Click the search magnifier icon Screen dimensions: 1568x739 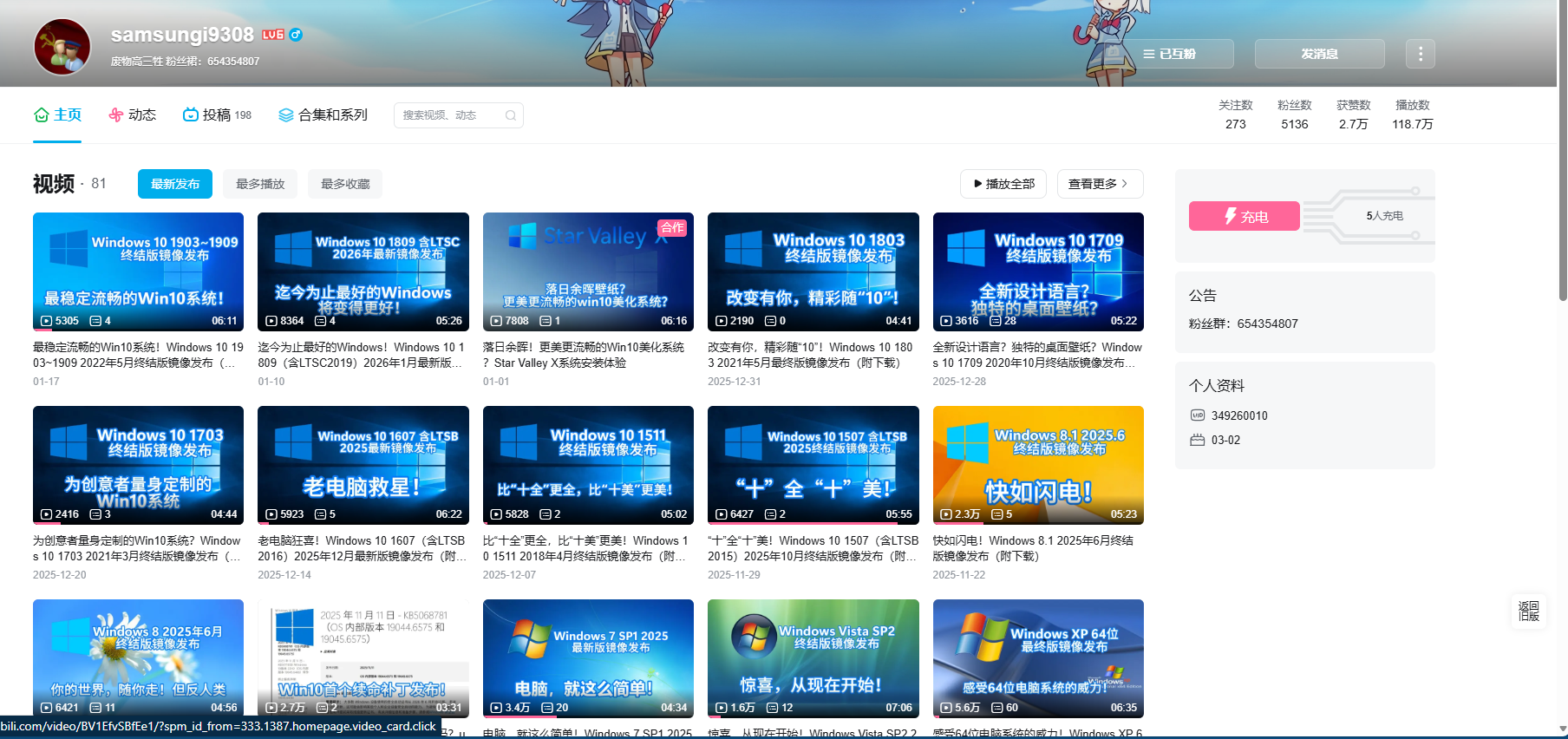[511, 115]
